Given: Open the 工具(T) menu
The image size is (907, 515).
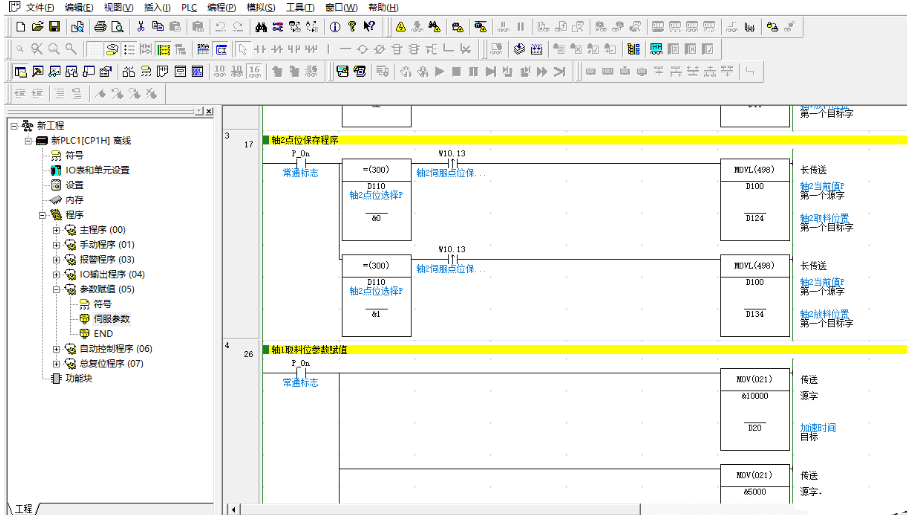Looking at the screenshot, I should pos(300,7).
